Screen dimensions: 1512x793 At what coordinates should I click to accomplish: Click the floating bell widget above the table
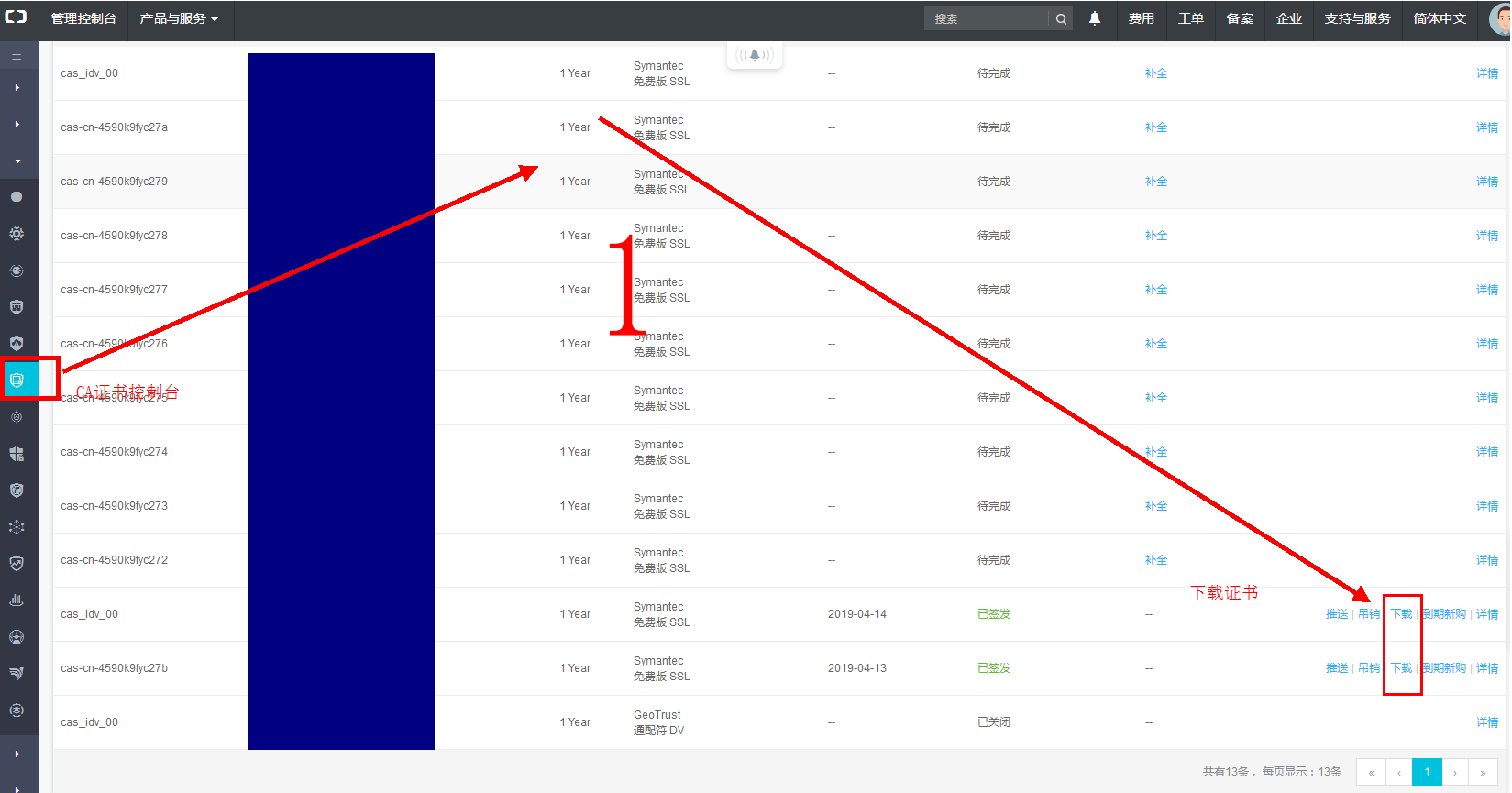[755, 55]
